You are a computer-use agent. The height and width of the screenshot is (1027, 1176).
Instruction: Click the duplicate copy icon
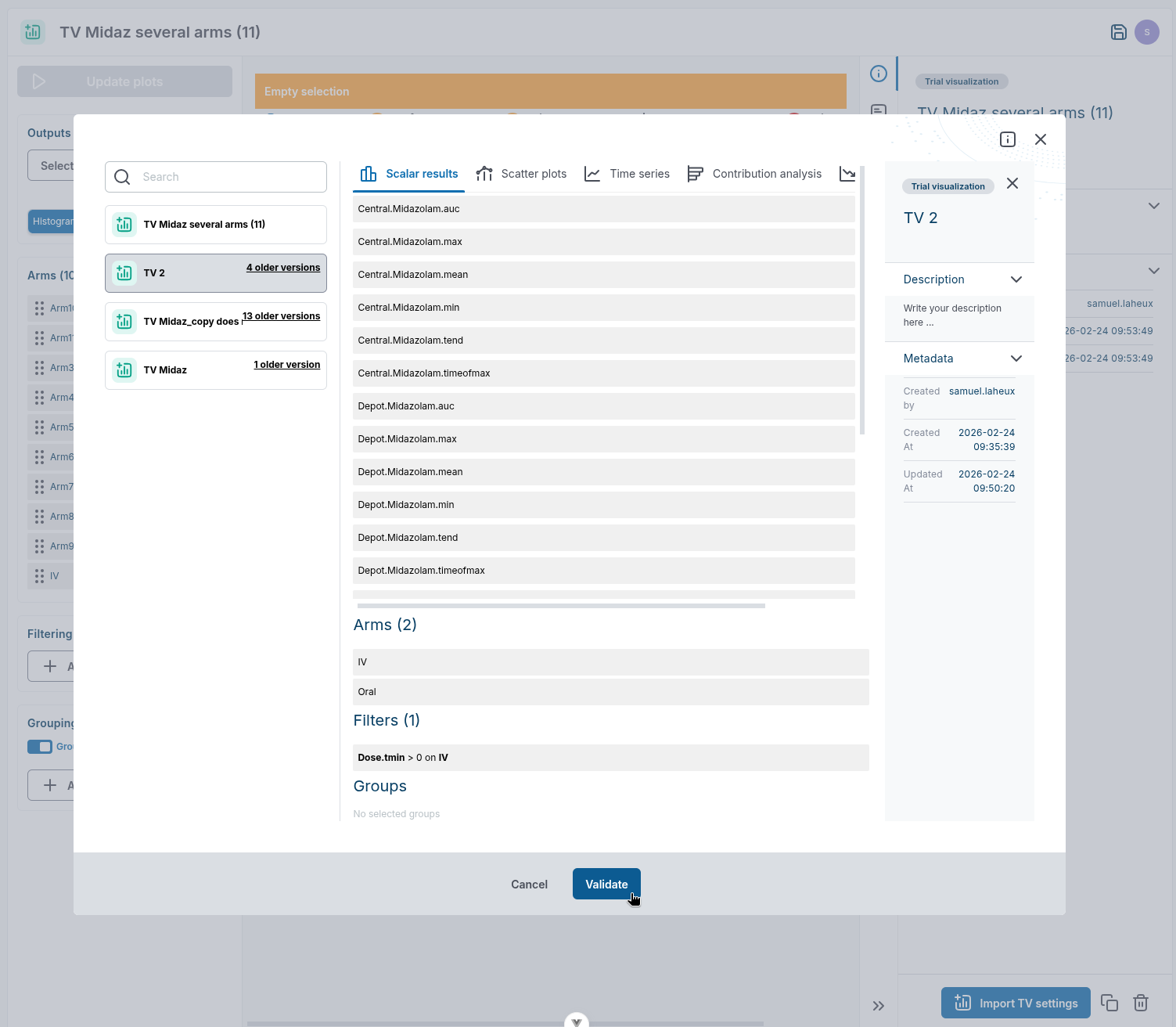point(1109,1003)
